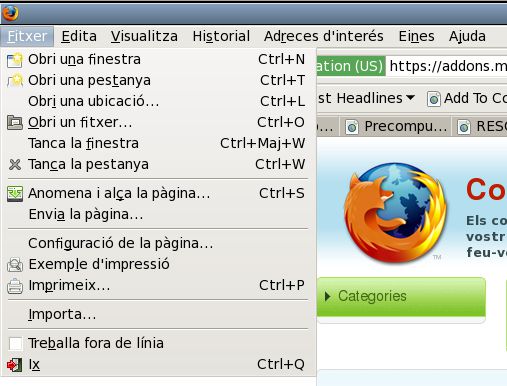507x386 pixels.
Task: Click the URL field showing https://addons.m...
Action: [447, 66]
